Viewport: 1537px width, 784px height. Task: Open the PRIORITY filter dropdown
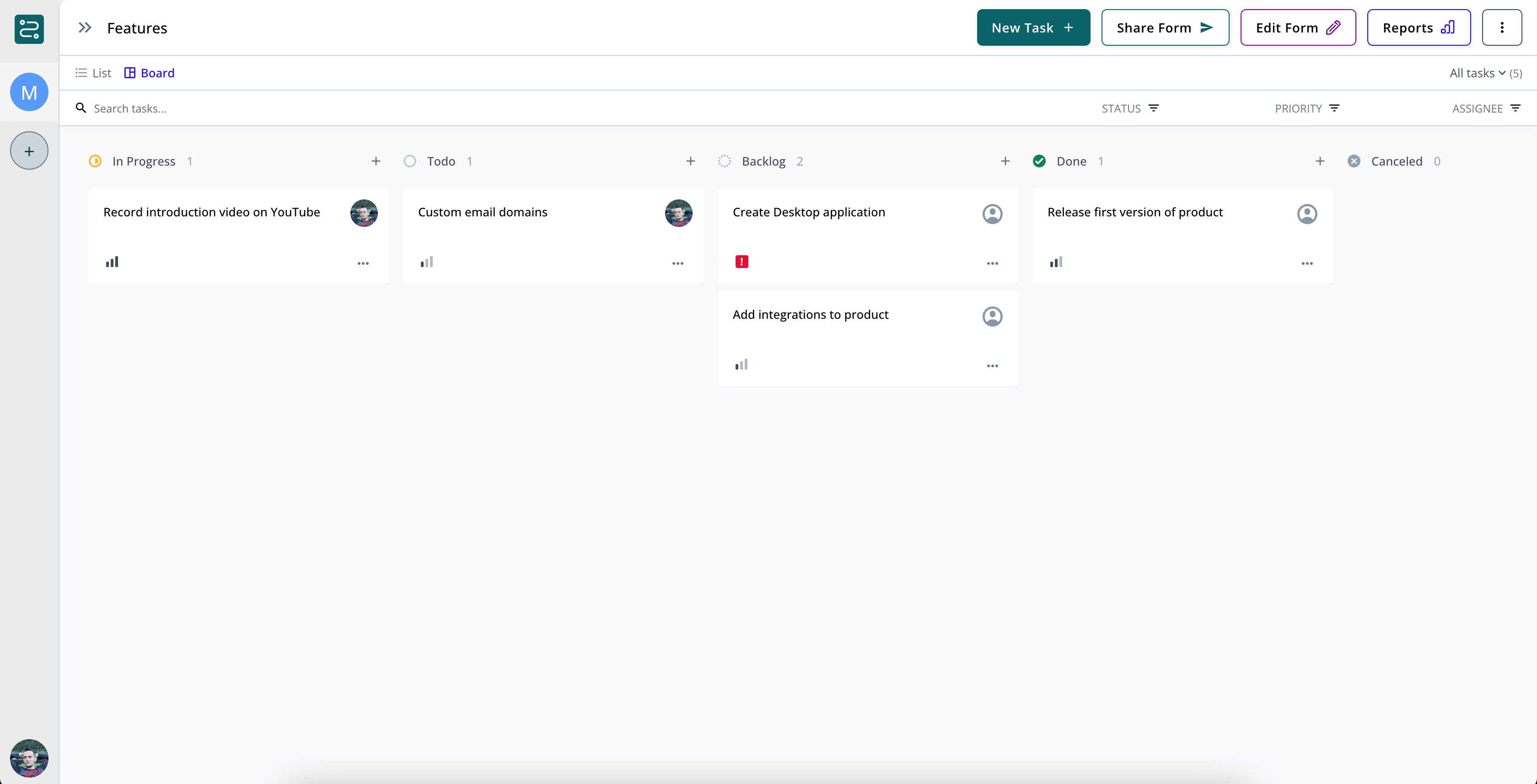pos(1307,108)
